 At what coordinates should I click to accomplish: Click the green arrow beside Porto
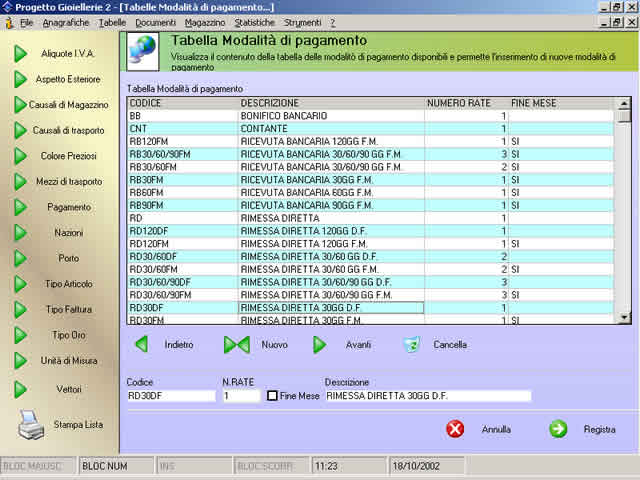tap(20, 258)
